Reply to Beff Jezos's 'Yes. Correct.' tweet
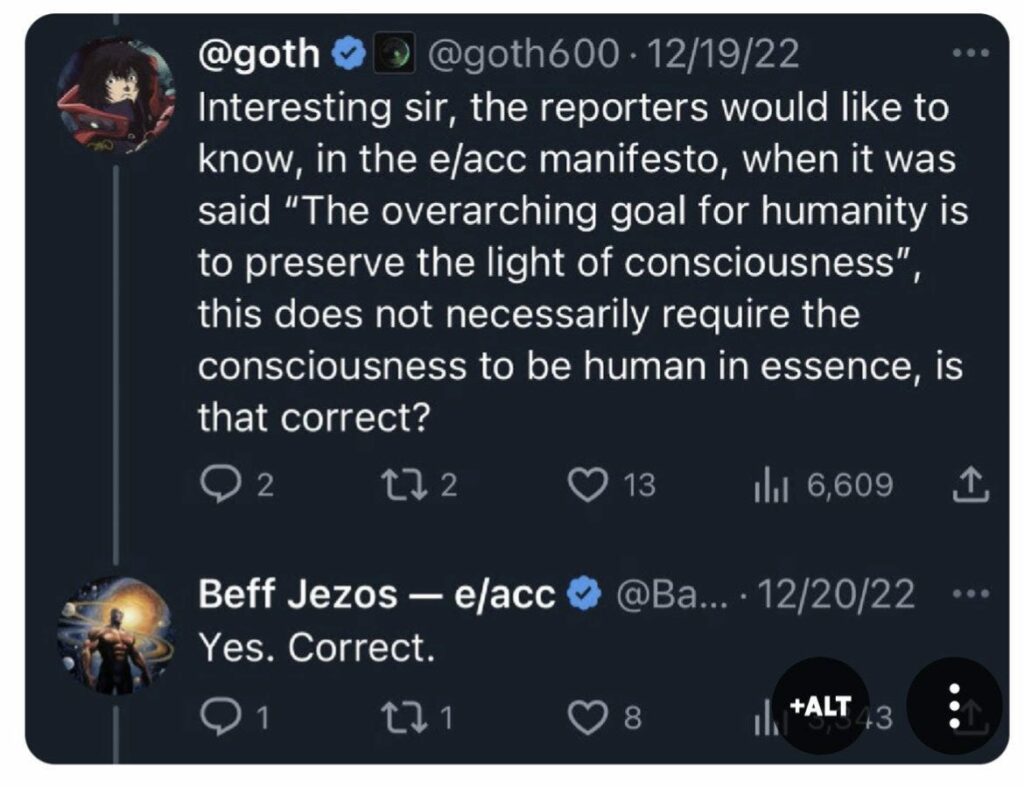 click(x=222, y=712)
